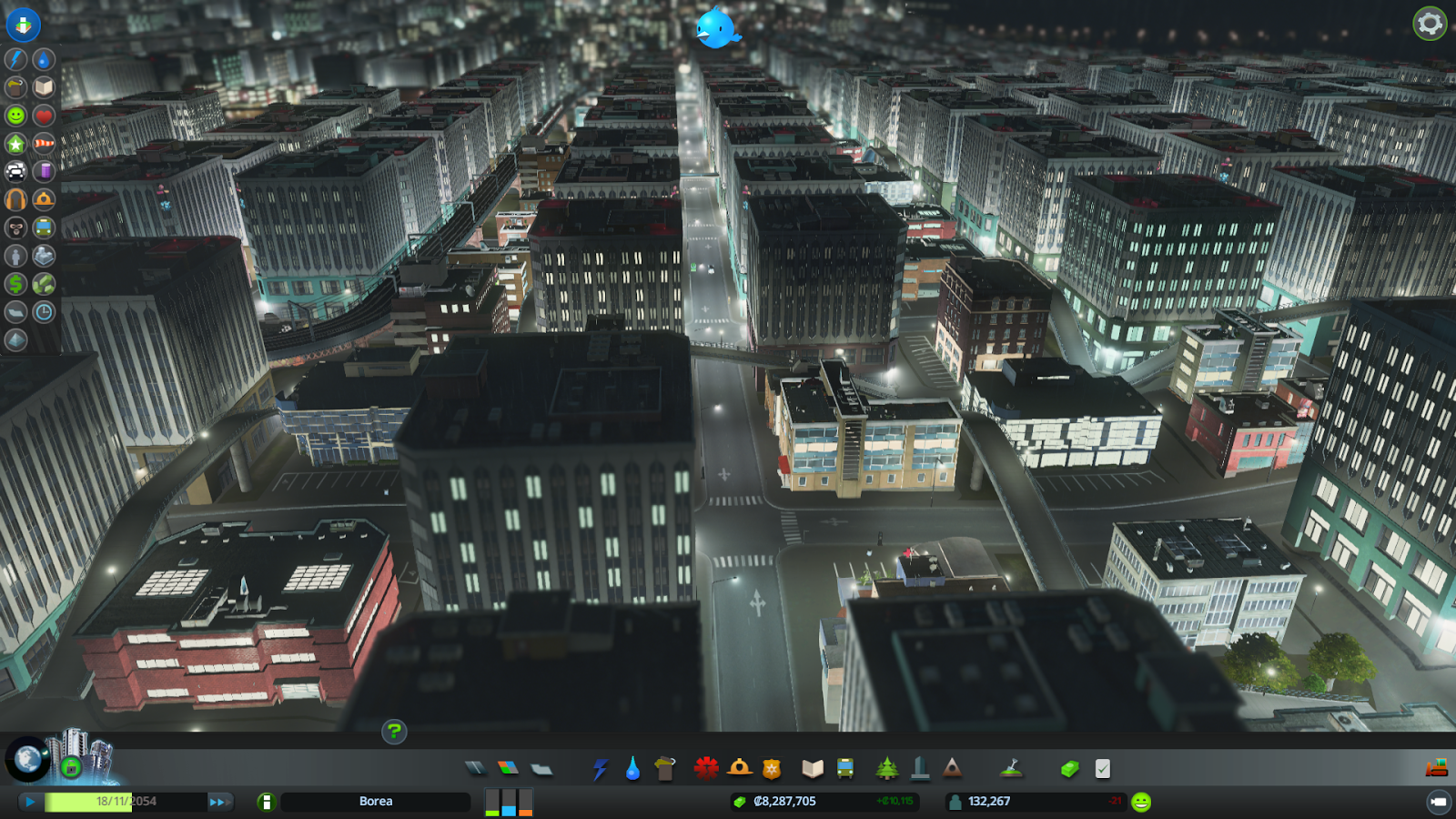This screenshot has width=1456, height=819.
Task: Activate the bulldozer tool
Action: [x=1436, y=768]
